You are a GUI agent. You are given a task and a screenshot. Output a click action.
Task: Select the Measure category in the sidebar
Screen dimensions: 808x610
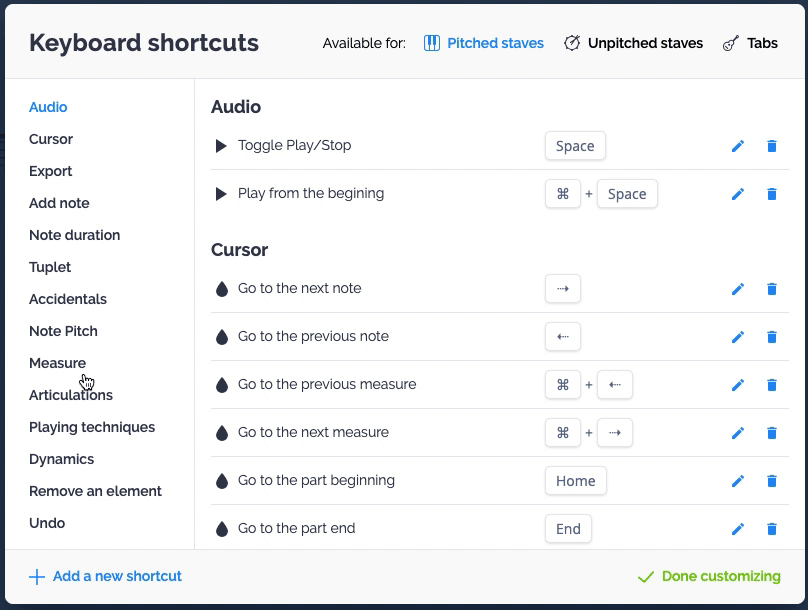[57, 363]
